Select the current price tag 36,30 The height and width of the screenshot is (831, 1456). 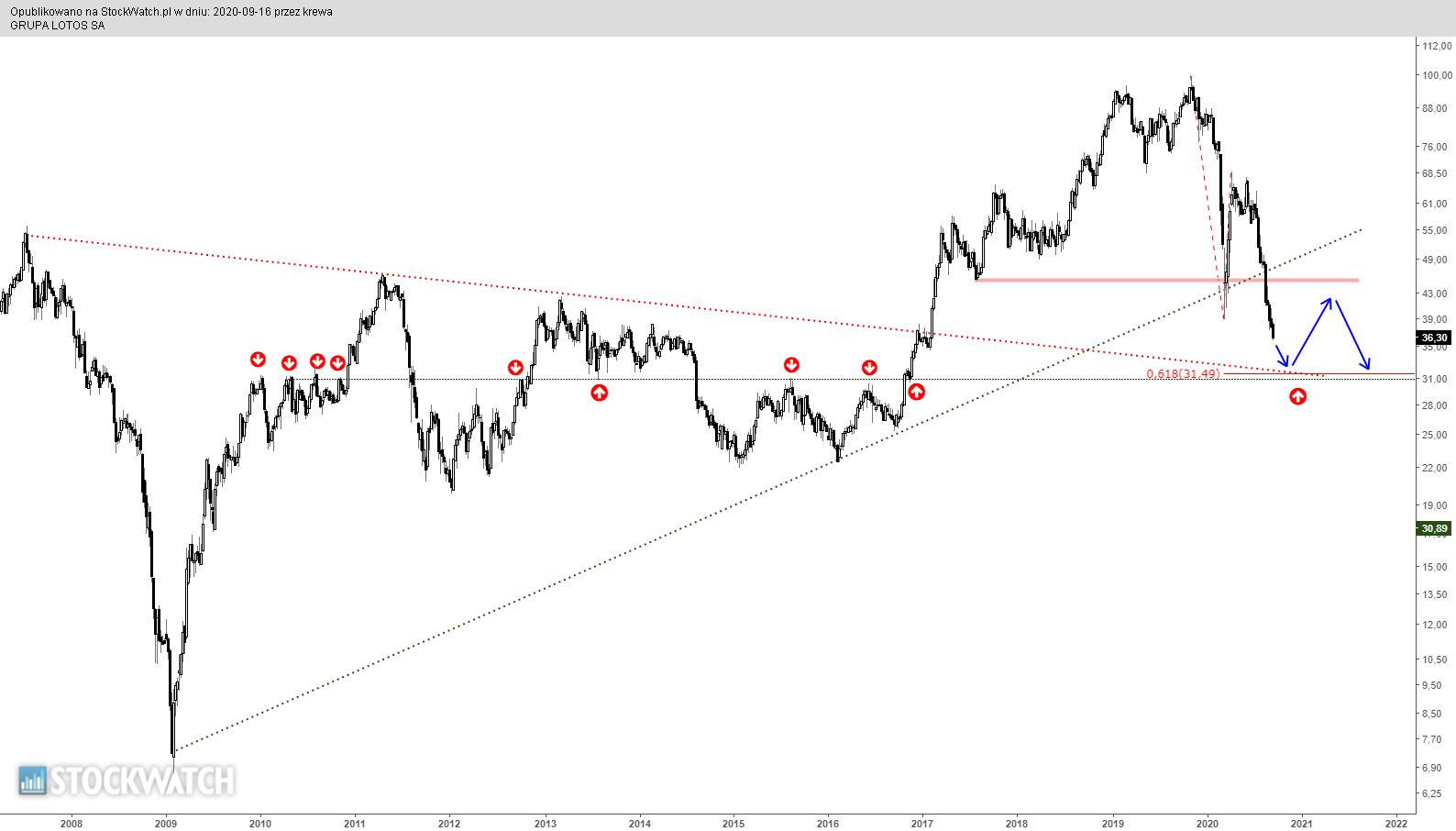click(1434, 338)
